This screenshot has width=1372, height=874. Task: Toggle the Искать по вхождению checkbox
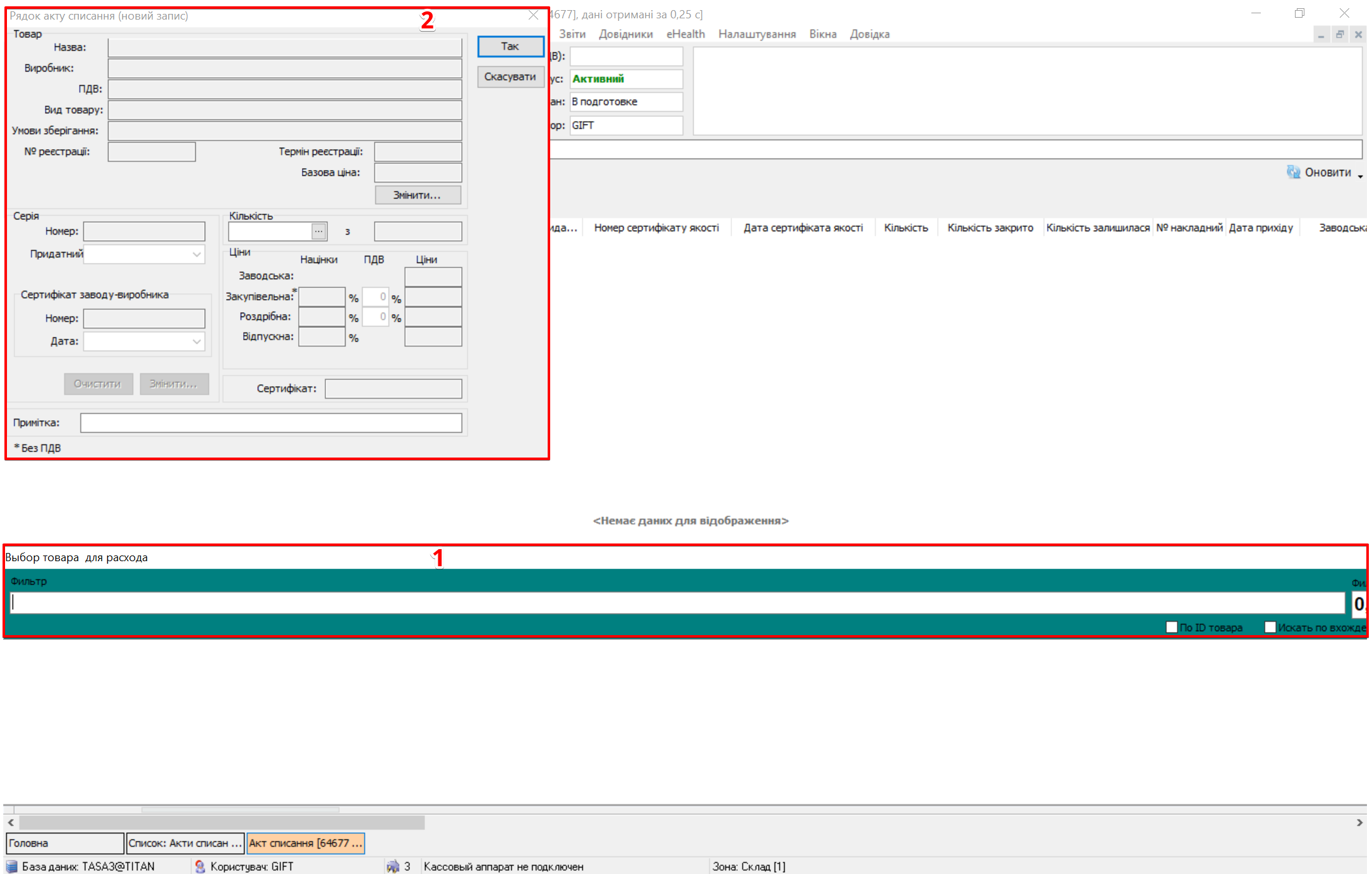(1270, 627)
